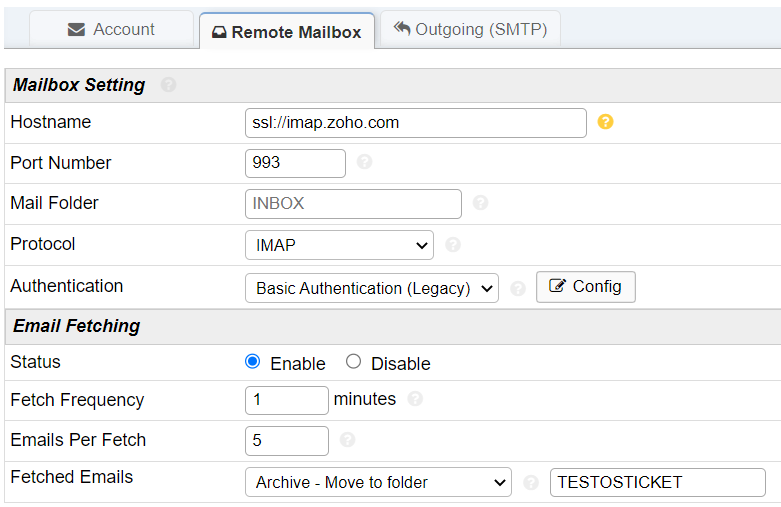Open the Protocol IMAP dropdown
The image size is (781, 507).
coord(339,244)
